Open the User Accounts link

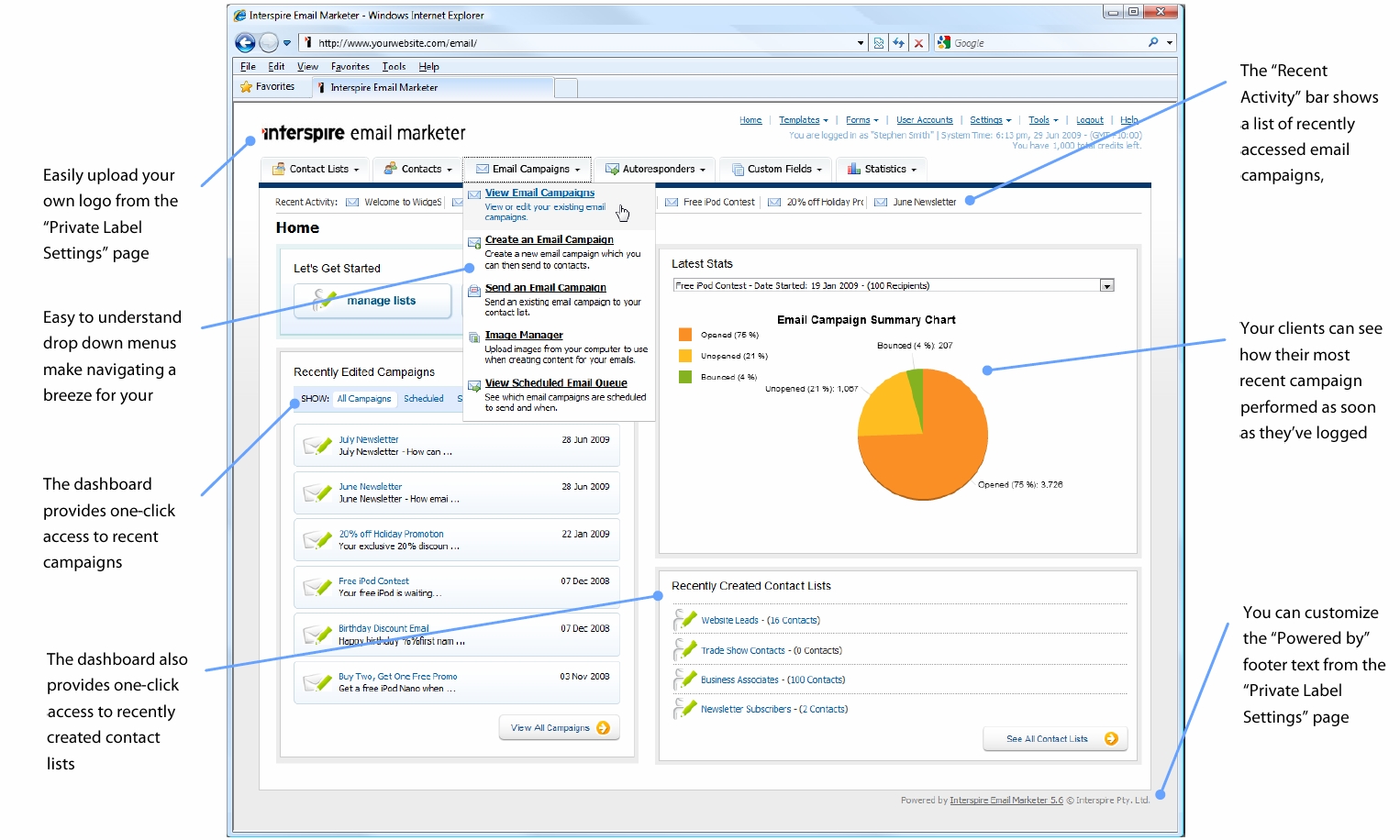pos(925,120)
